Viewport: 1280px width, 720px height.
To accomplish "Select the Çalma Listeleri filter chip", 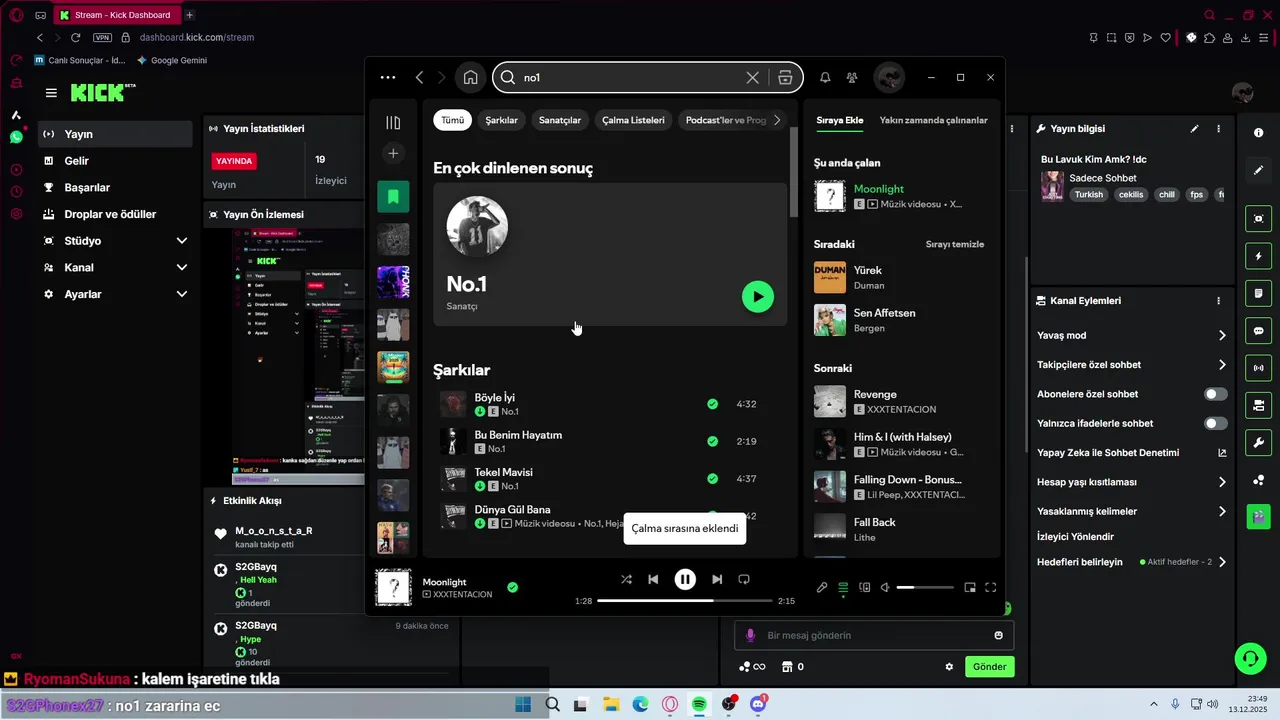I will [633, 120].
